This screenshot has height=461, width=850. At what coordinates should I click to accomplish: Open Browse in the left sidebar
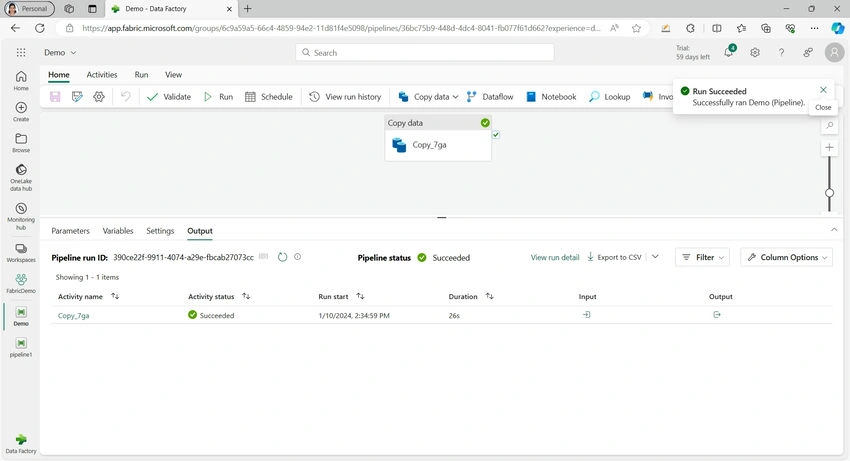coord(21,143)
